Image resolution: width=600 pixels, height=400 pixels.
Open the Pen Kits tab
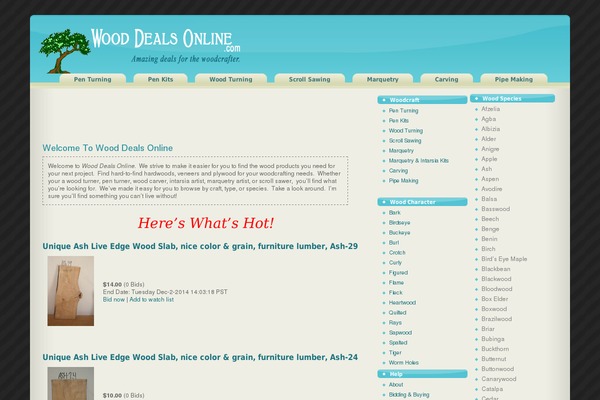point(160,79)
